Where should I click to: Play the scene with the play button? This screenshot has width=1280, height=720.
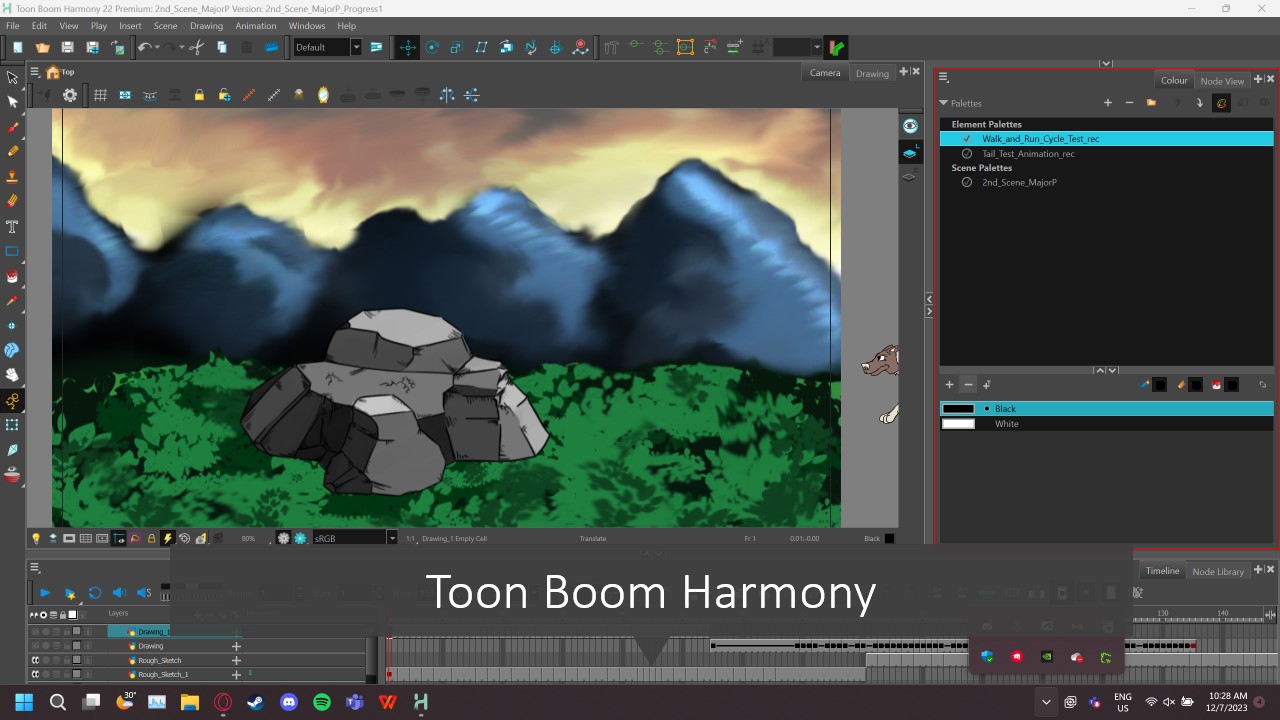coord(45,593)
